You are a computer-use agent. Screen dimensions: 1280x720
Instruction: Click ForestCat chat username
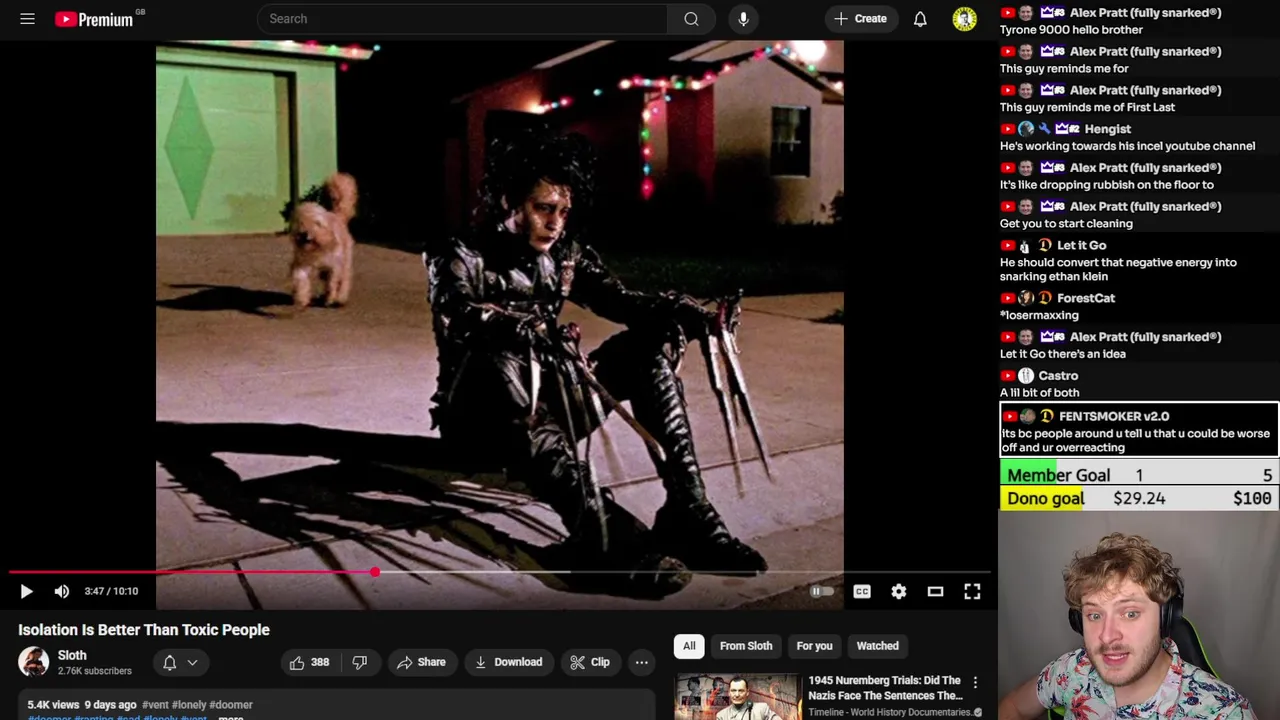[x=1086, y=298]
